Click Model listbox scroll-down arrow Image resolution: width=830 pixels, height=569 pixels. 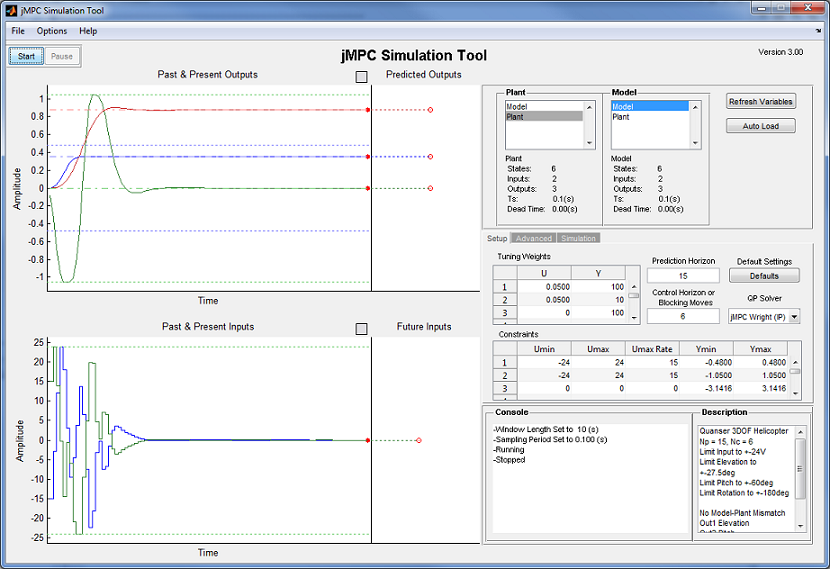[x=696, y=143]
